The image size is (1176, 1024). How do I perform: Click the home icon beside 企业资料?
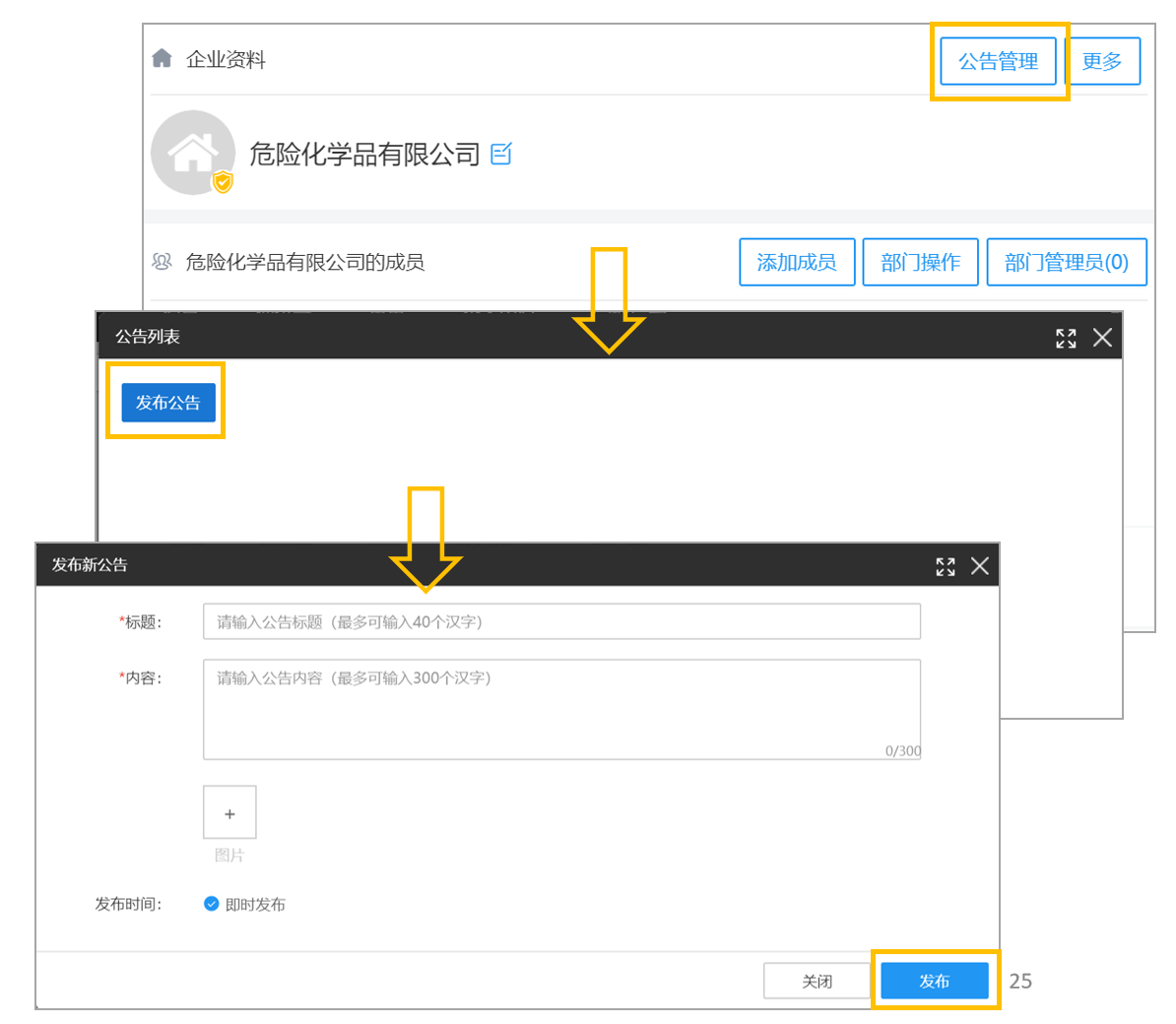162,58
